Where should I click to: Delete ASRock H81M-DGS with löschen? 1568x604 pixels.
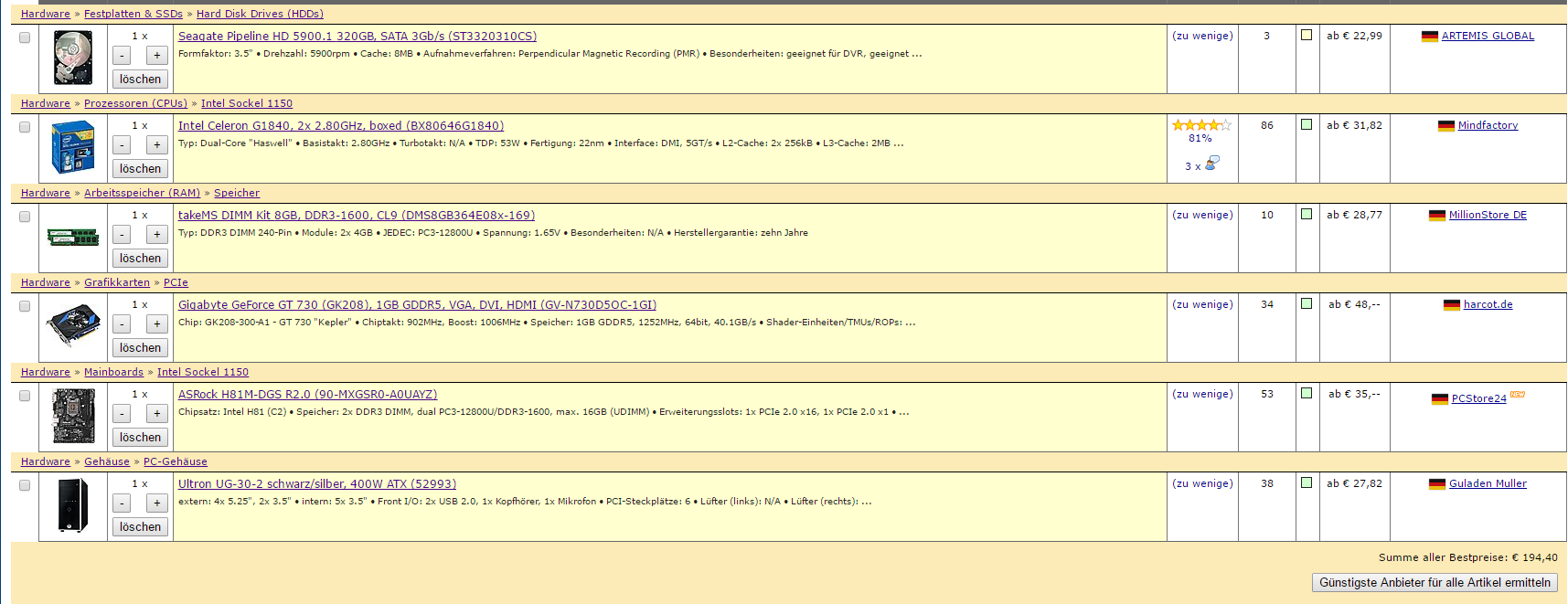[x=140, y=438]
